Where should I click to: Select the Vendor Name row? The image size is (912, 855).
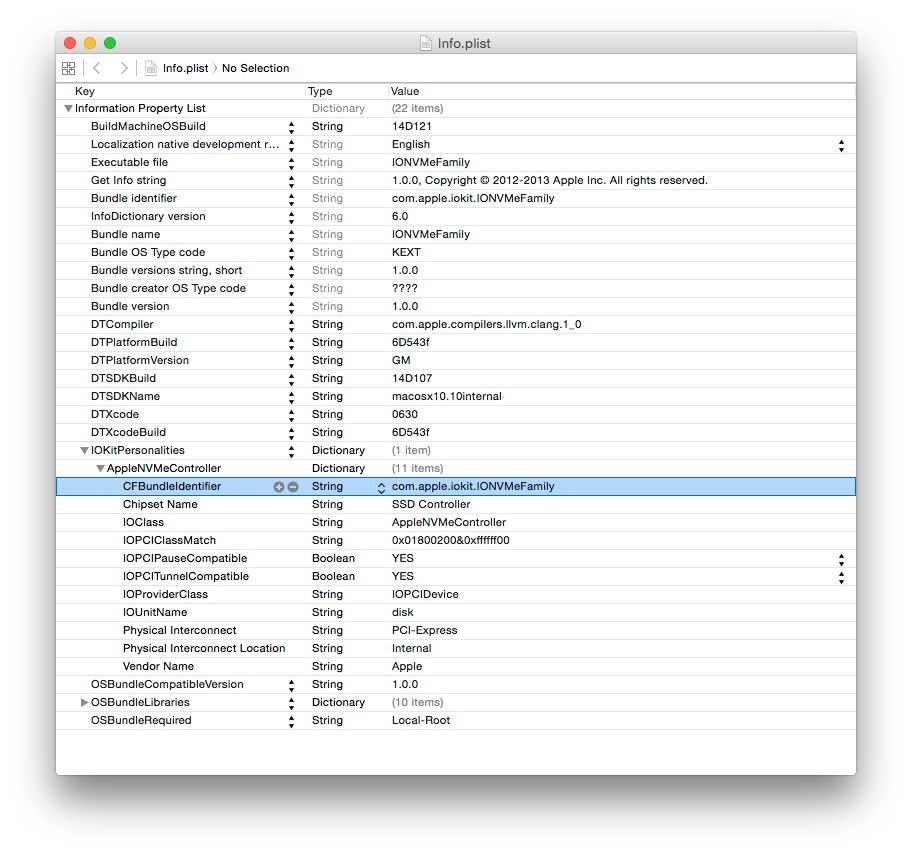(x=456, y=667)
